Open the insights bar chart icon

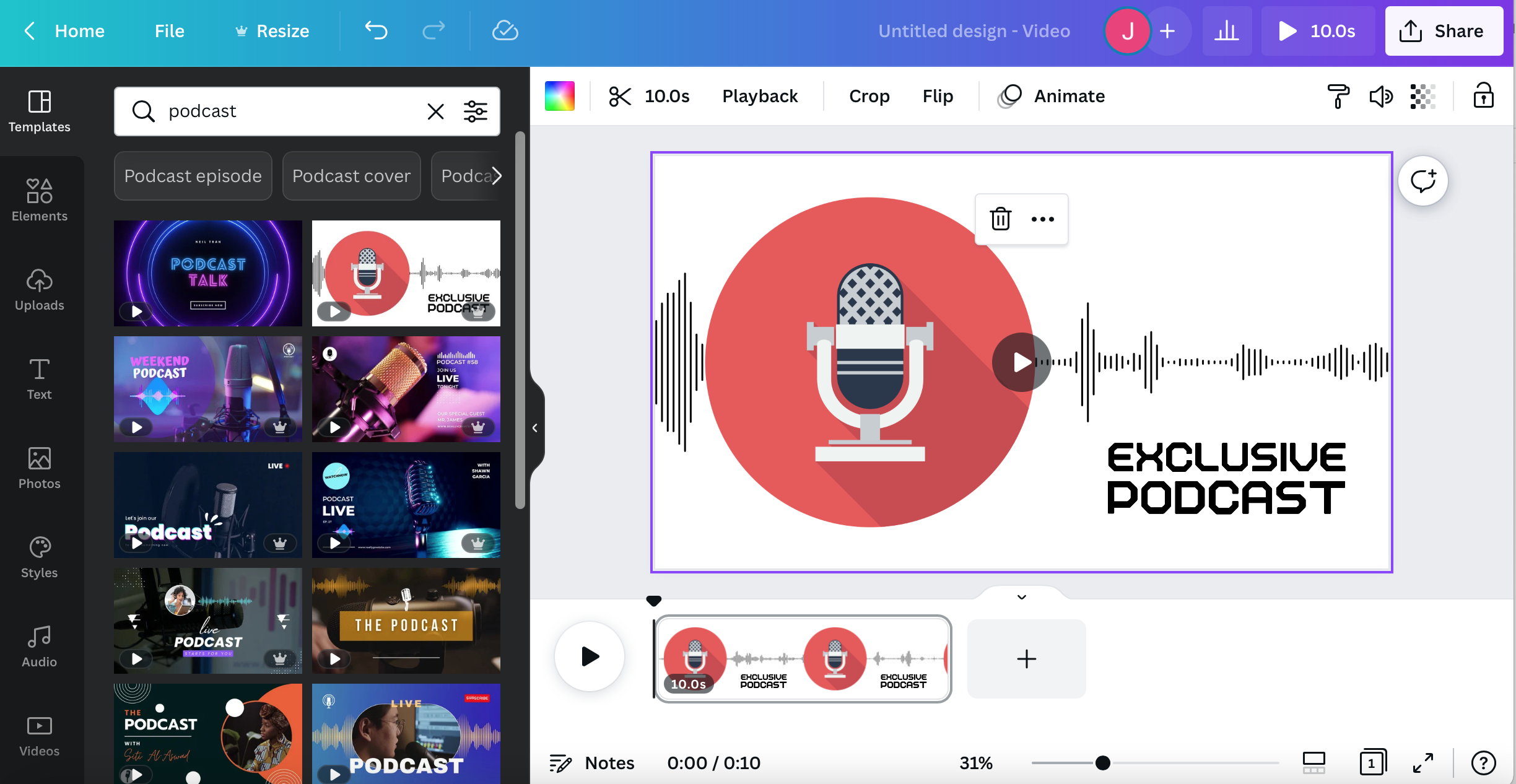(x=1226, y=30)
